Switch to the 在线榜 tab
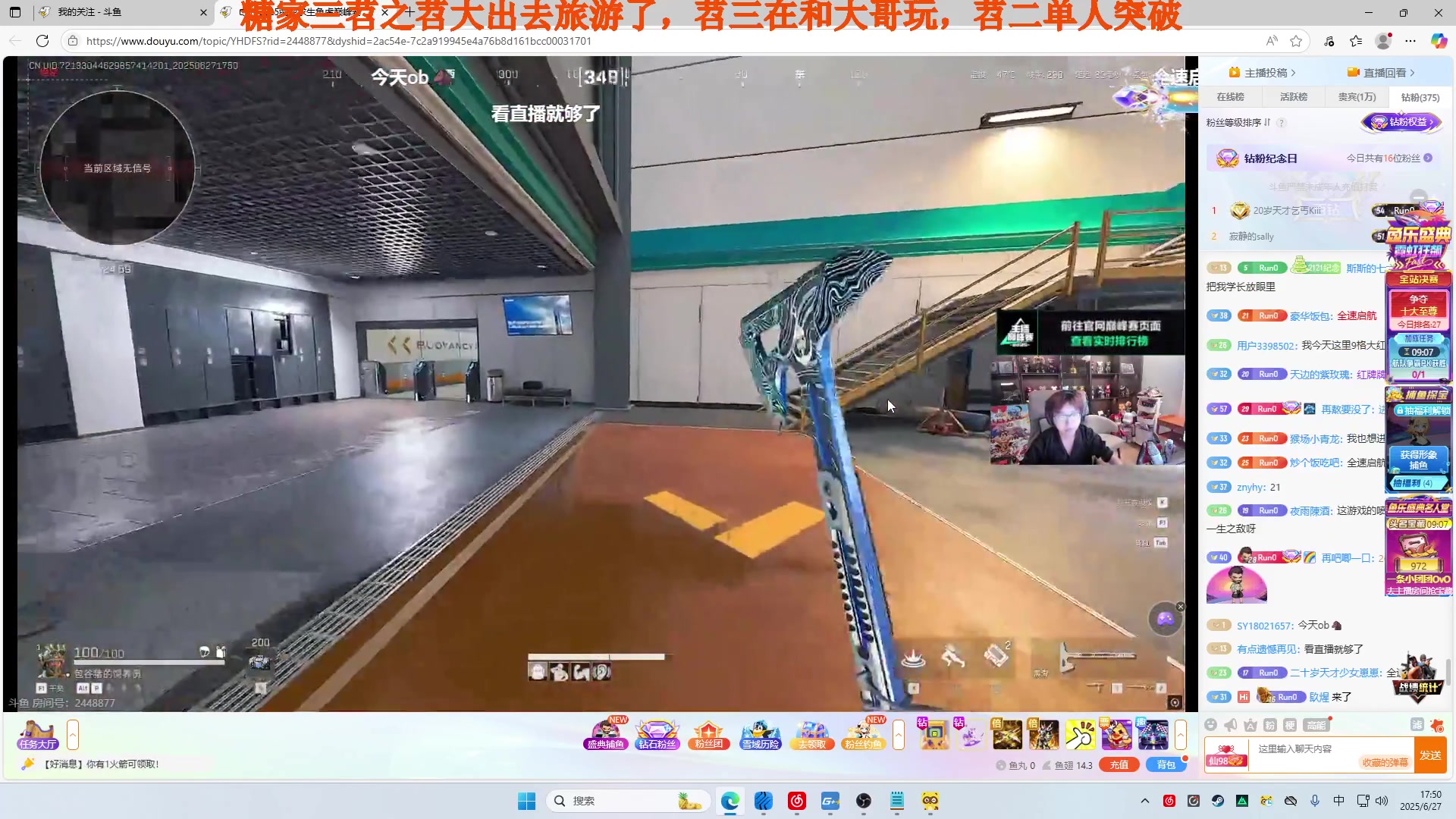This screenshot has width=1456, height=819. click(x=1230, y=97)
